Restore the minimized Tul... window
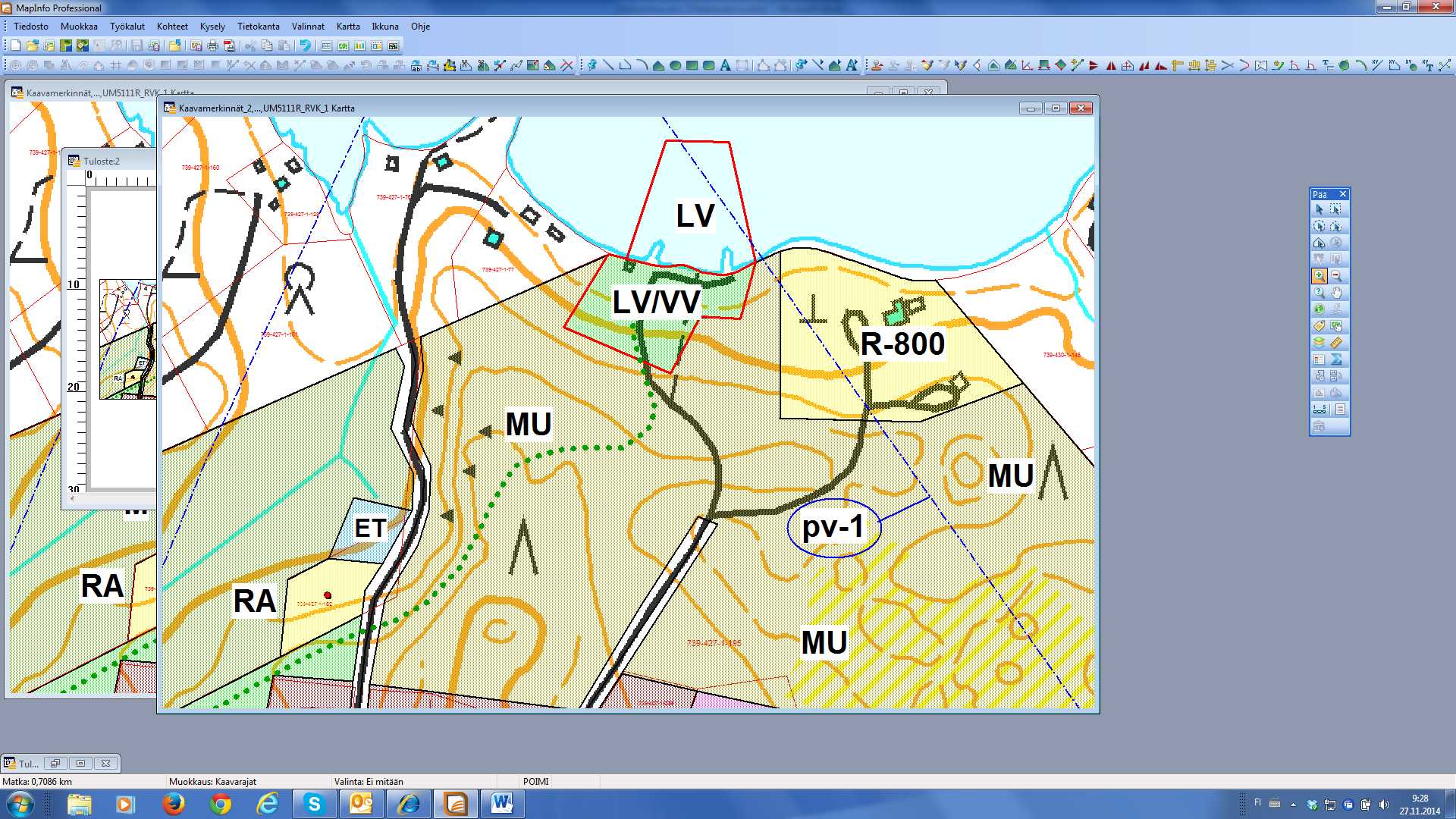 [x=55, y=763]
